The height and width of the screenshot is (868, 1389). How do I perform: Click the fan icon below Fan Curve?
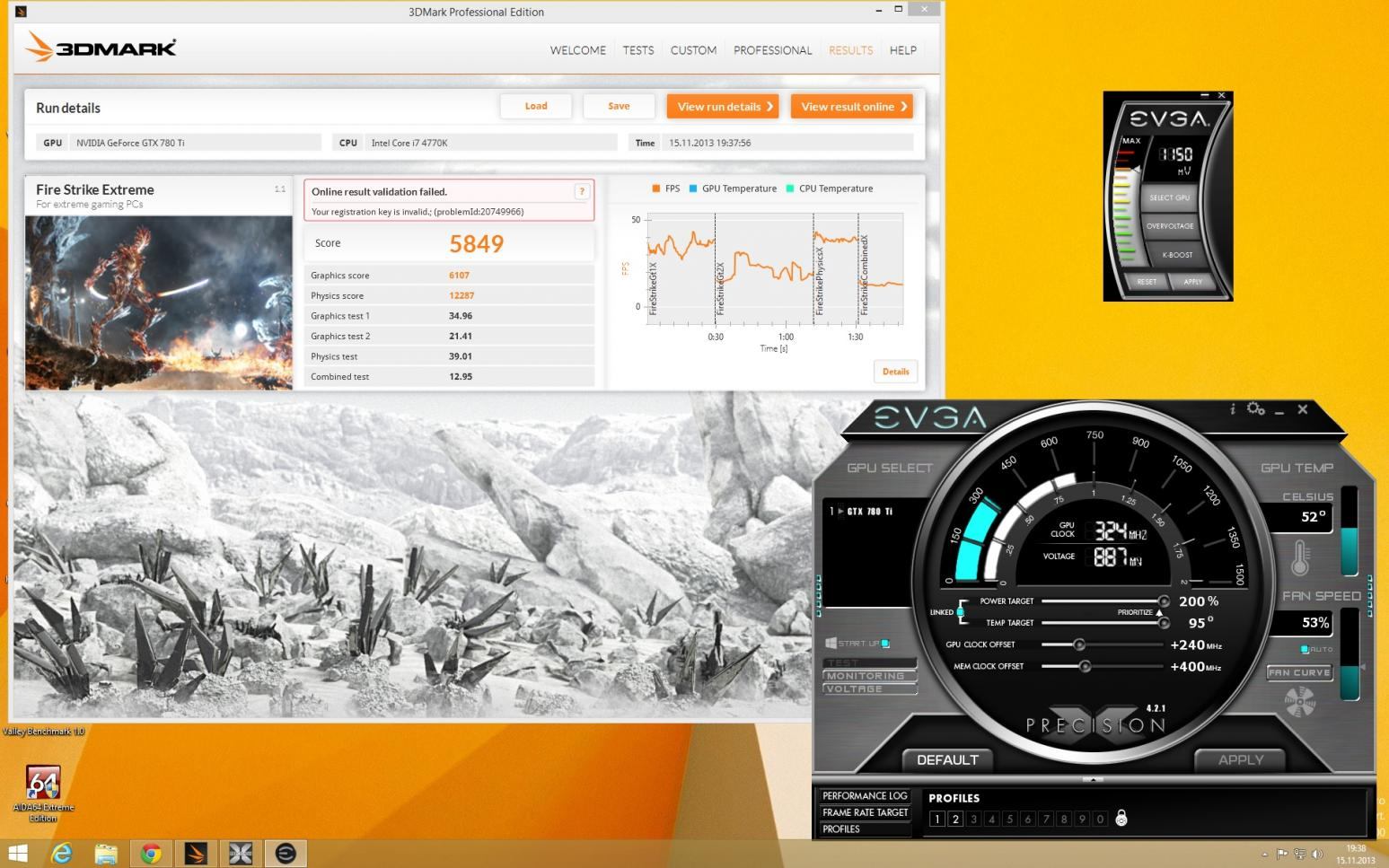1299,702
